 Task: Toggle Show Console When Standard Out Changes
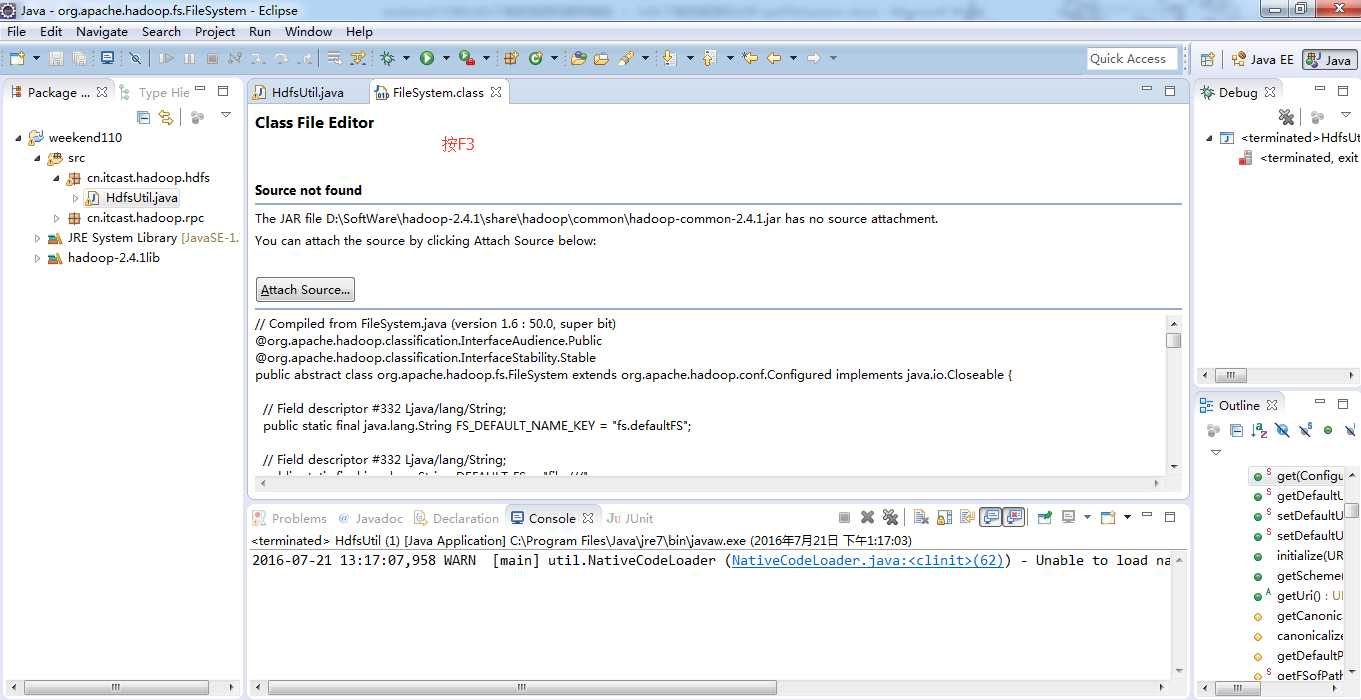[x=991, y=517]
